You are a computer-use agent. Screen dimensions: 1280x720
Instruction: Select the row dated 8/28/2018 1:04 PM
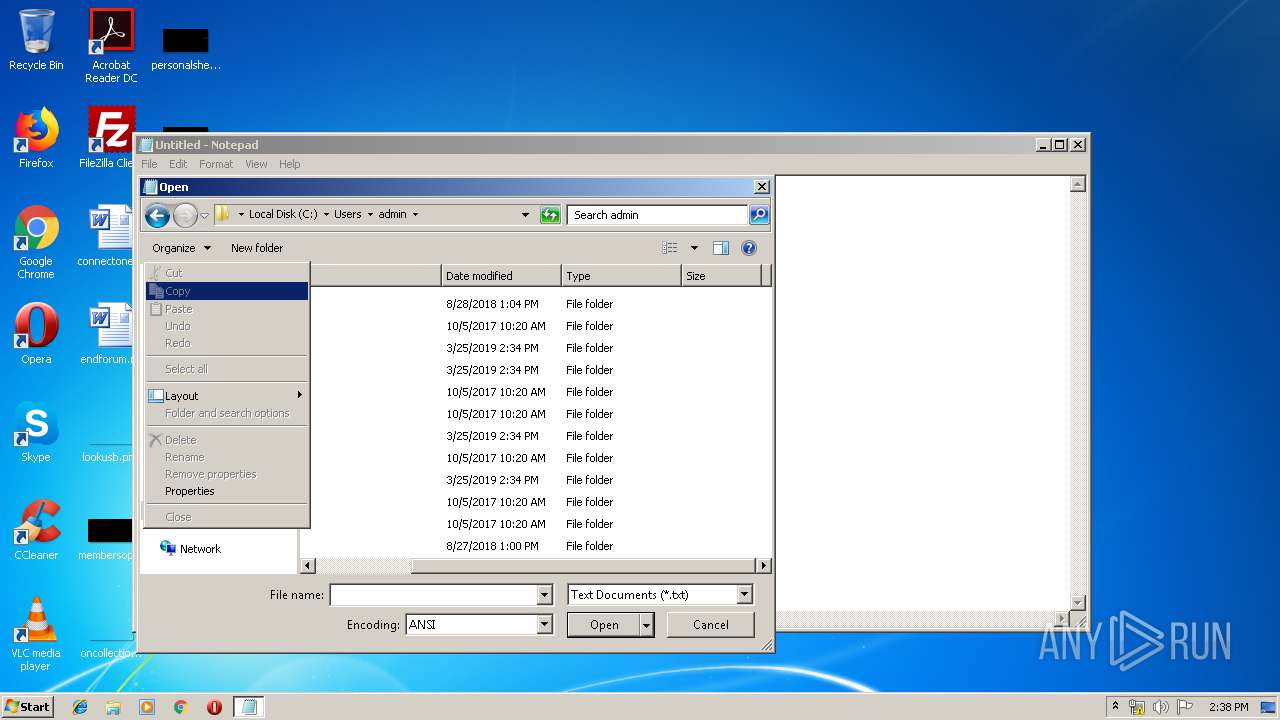click(535, 304)
